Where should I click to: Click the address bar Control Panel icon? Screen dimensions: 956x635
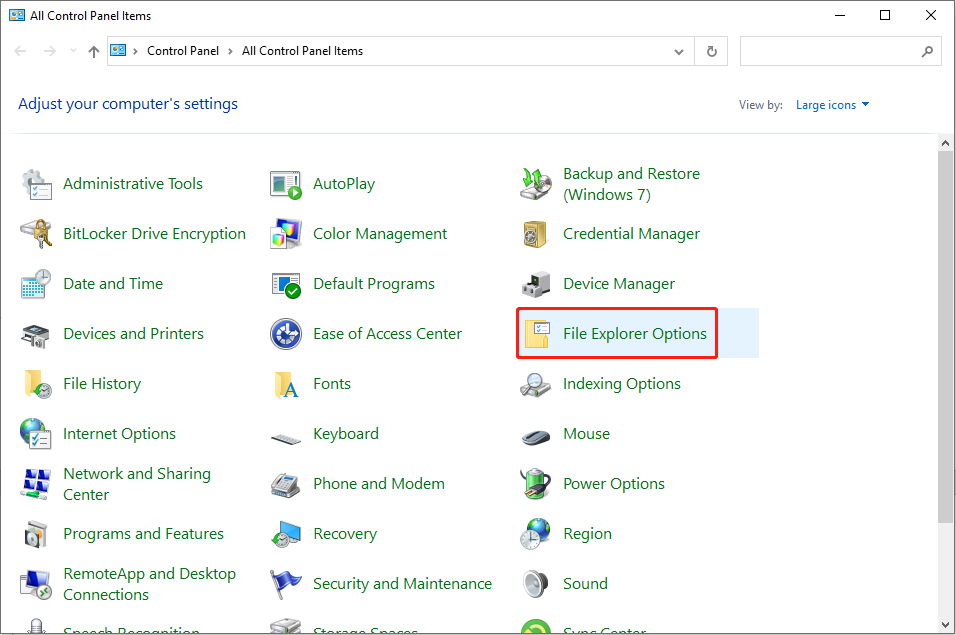pyautogui.click(x=118, y=51)
